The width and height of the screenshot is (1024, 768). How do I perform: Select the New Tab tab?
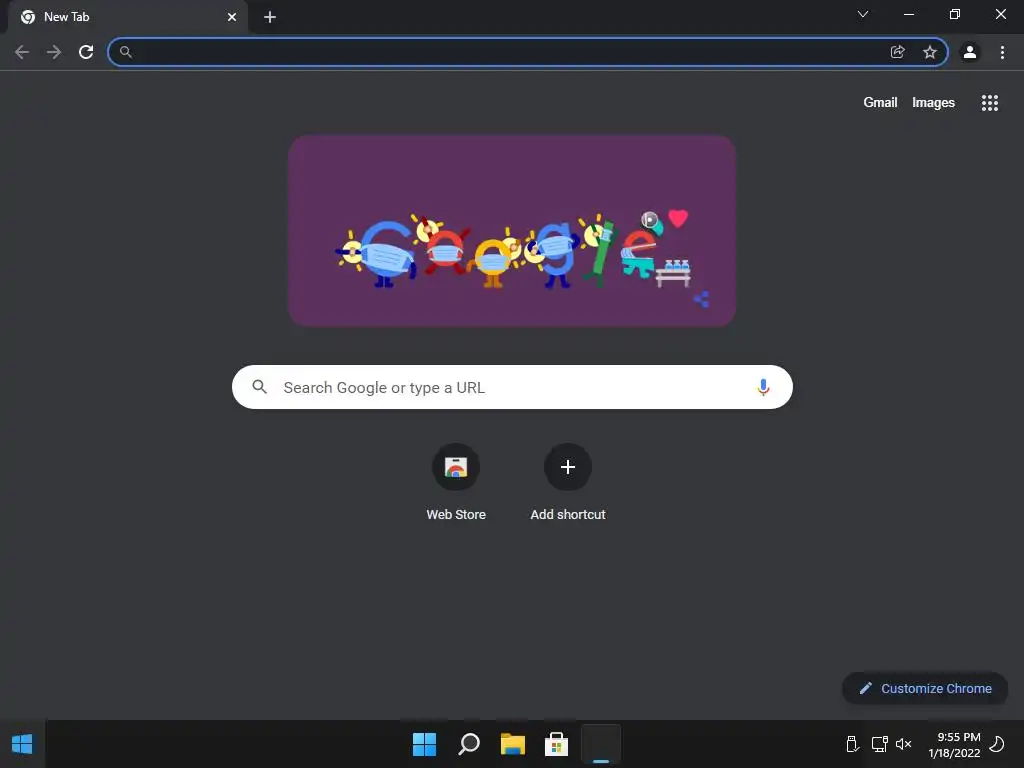tap(127, 17)
